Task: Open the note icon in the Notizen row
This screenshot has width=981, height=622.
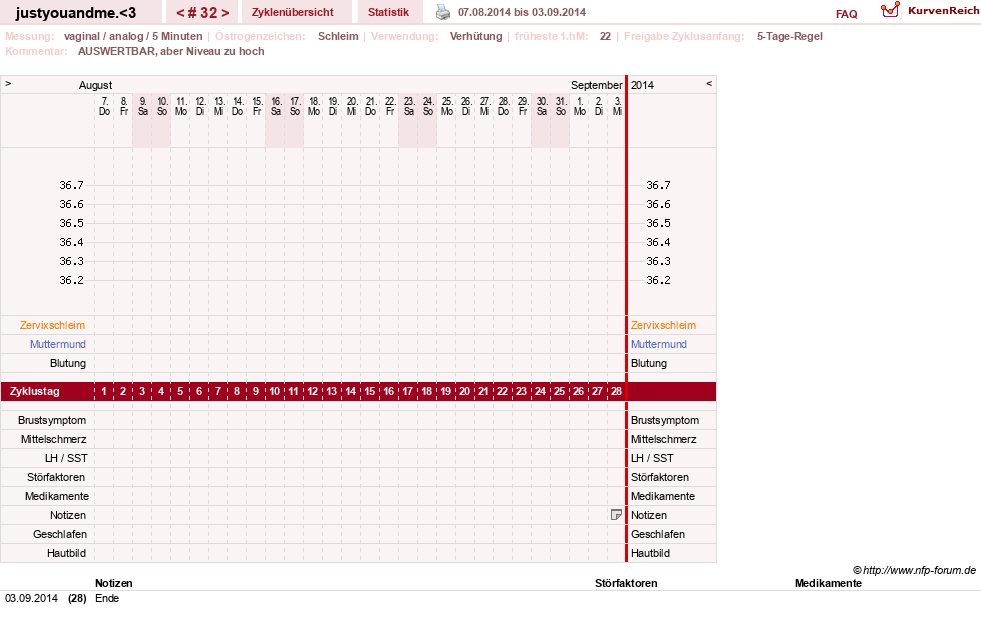Action: point(616,514)
